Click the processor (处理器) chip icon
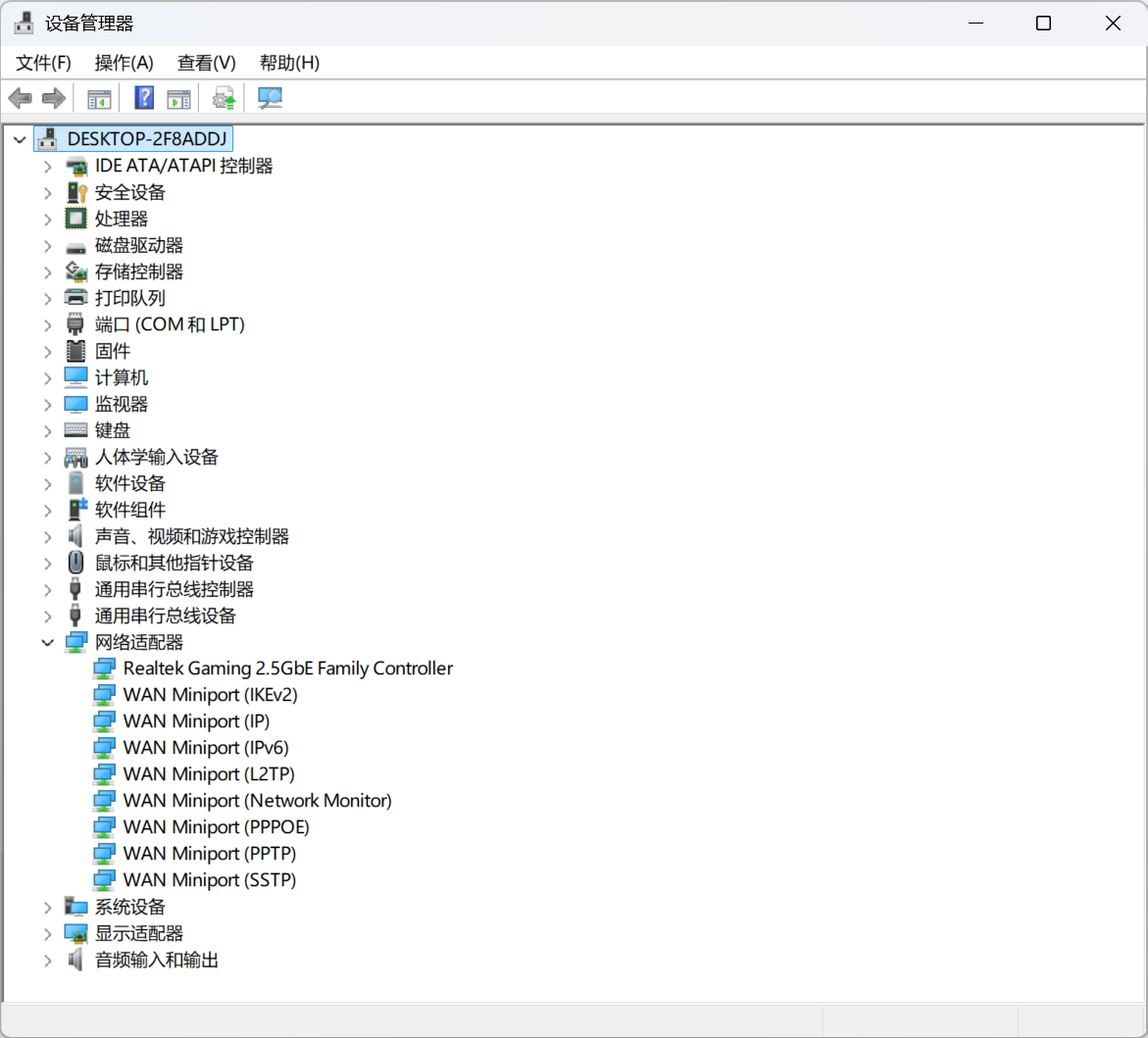Image resolution: width=1148 pixels, height=1038 pixels. 75,219
